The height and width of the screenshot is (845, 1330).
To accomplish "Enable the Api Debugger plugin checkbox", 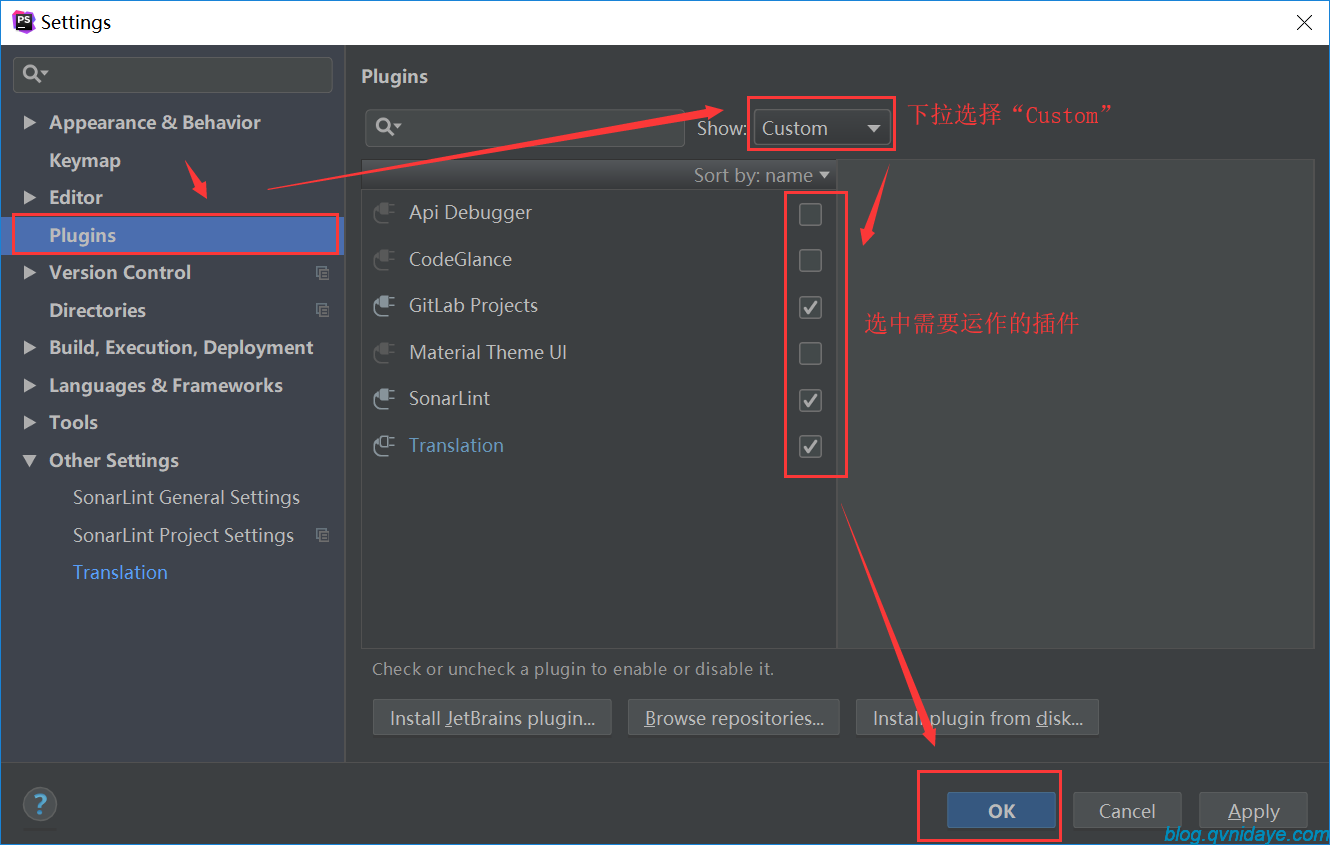I will click(811, 214).
